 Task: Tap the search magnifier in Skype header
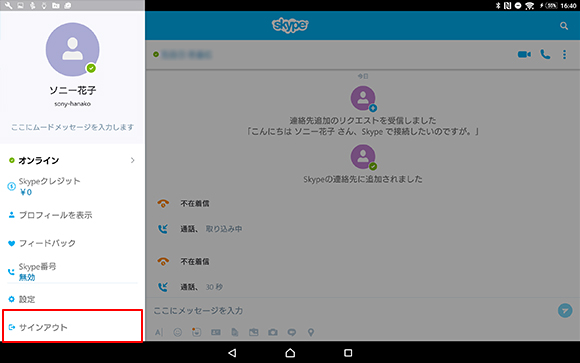[x=564, y=26]
